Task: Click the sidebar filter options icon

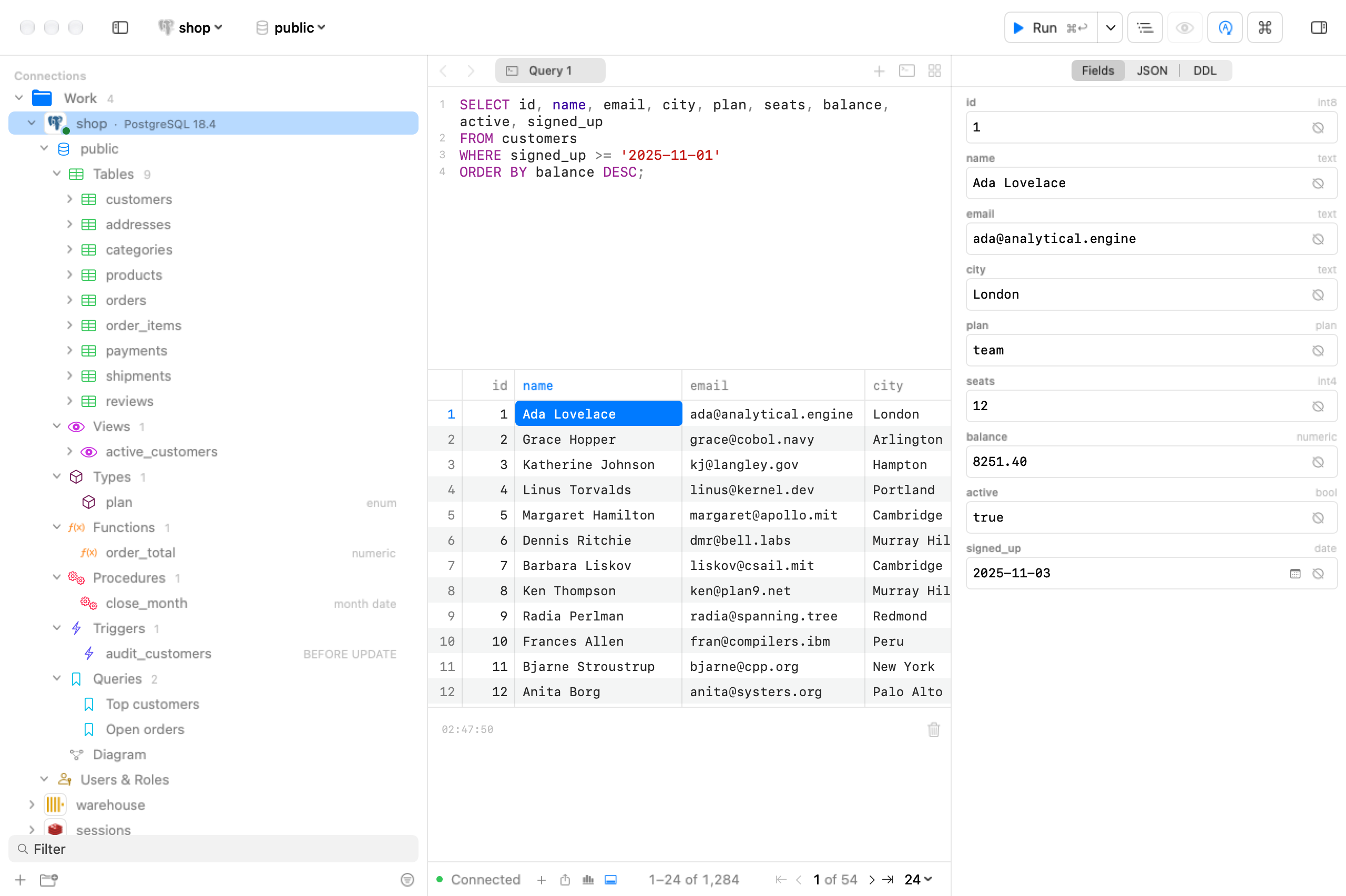Action: [x=407, y=879]
